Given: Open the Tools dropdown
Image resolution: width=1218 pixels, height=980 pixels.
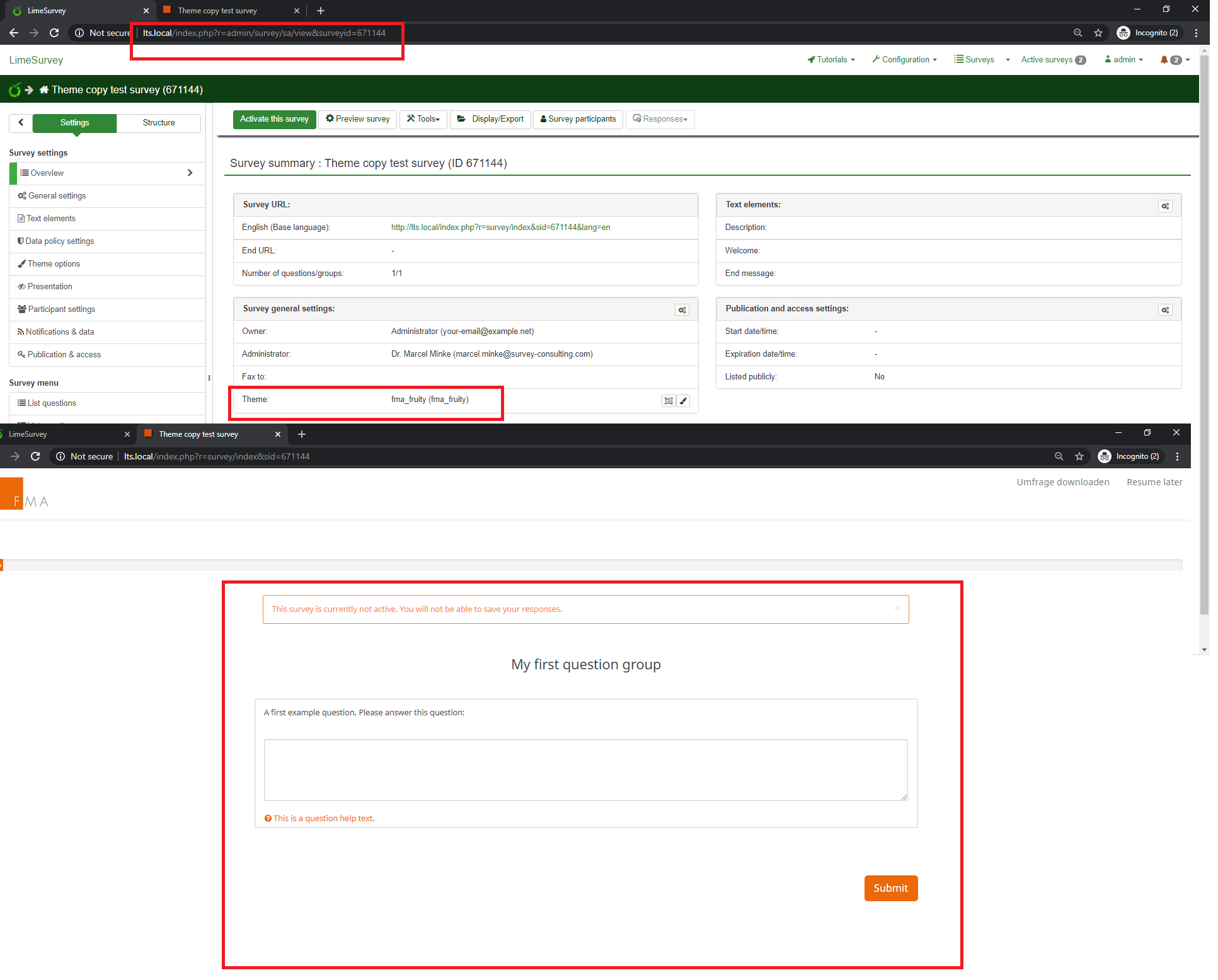Looking at the screenshot, I should (423, 119).
